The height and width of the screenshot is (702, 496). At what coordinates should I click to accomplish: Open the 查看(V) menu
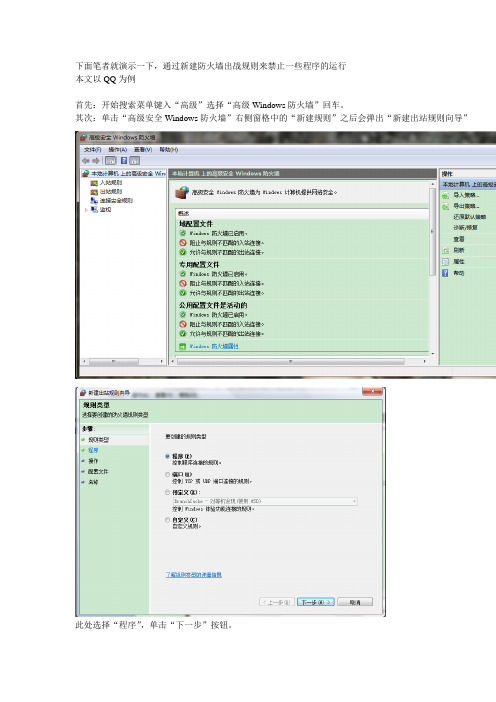[x=143, y=150]
